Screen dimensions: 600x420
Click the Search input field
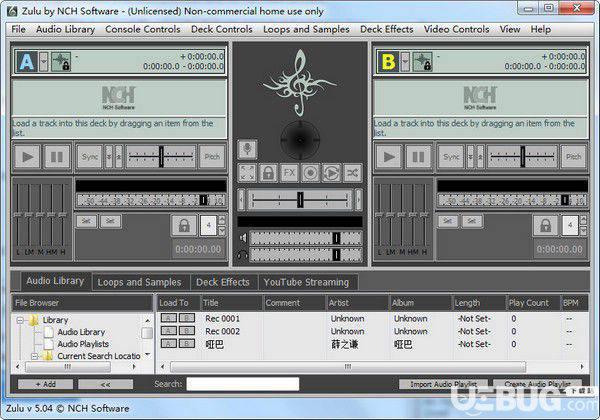click(x=243, y=384)
